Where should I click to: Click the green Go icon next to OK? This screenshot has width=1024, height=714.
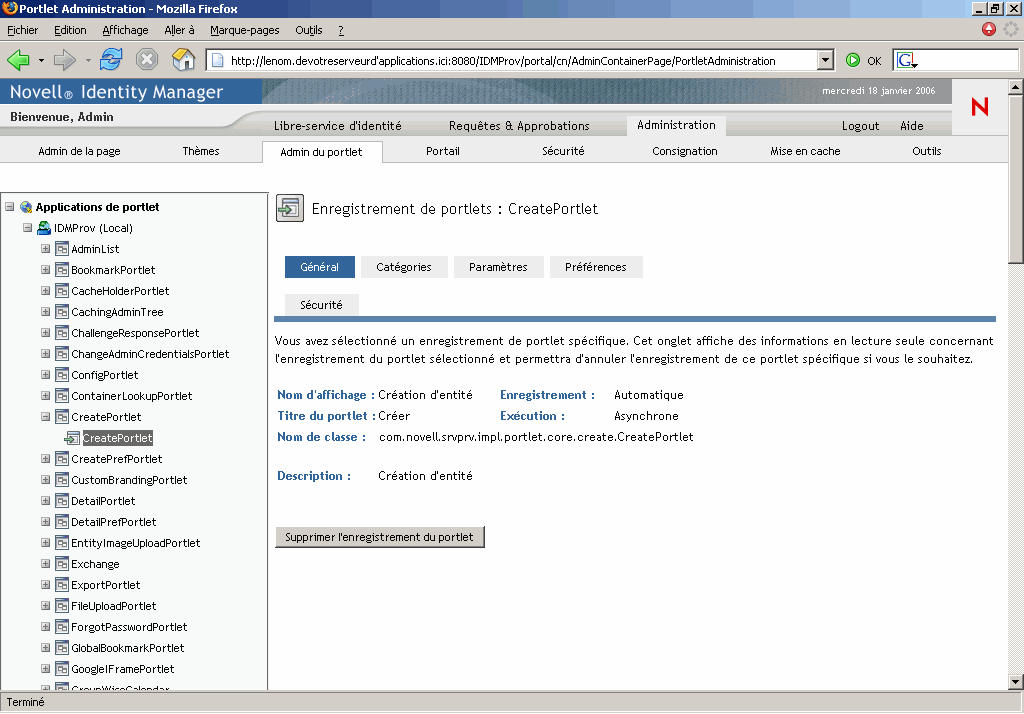coord(853,60)
